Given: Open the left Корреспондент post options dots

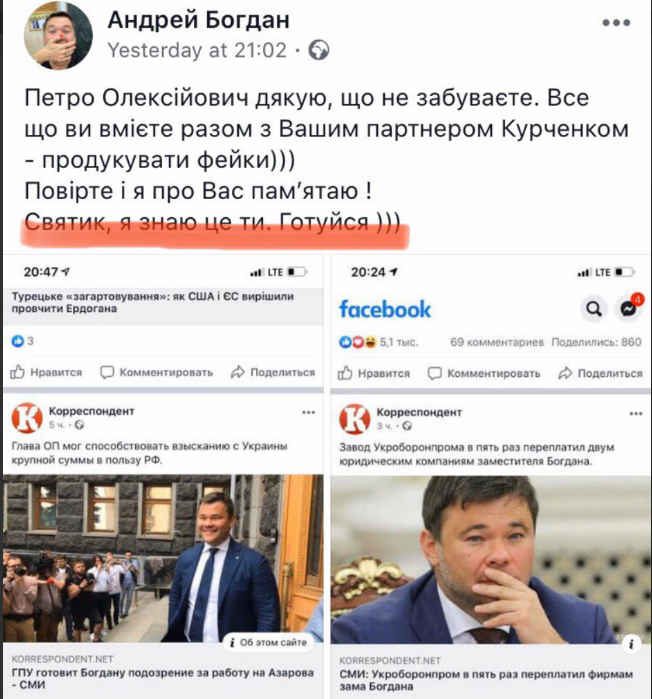Looking at the screenshot, I should coord(308,413).
